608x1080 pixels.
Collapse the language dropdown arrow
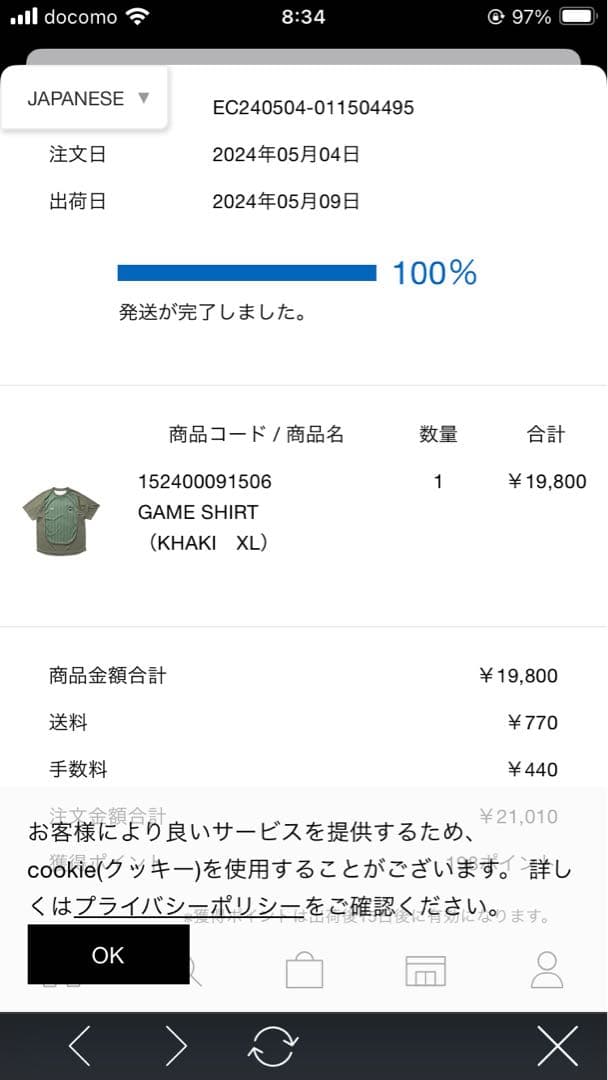(143, 98)
